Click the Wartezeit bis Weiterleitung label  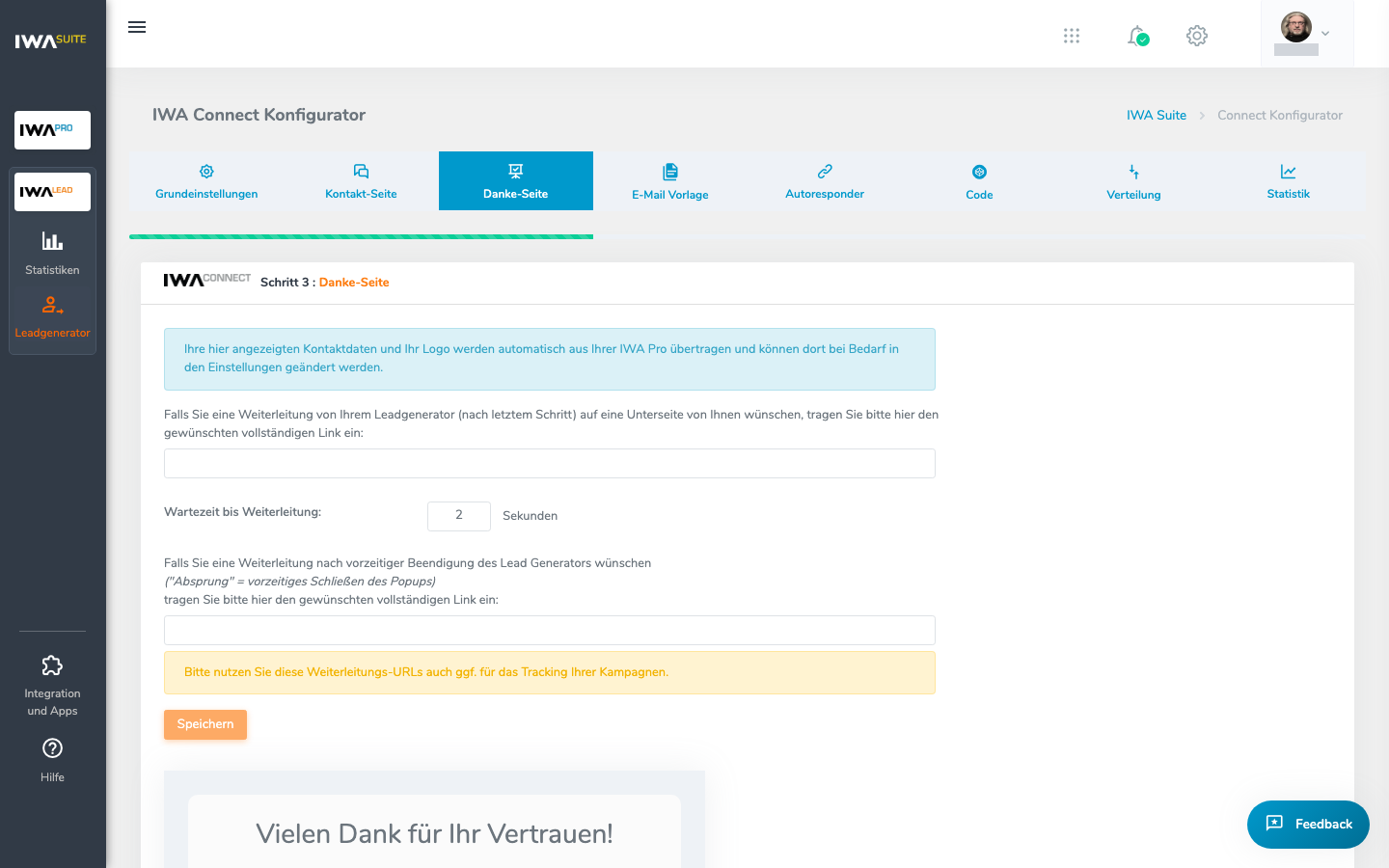point(242,512)
